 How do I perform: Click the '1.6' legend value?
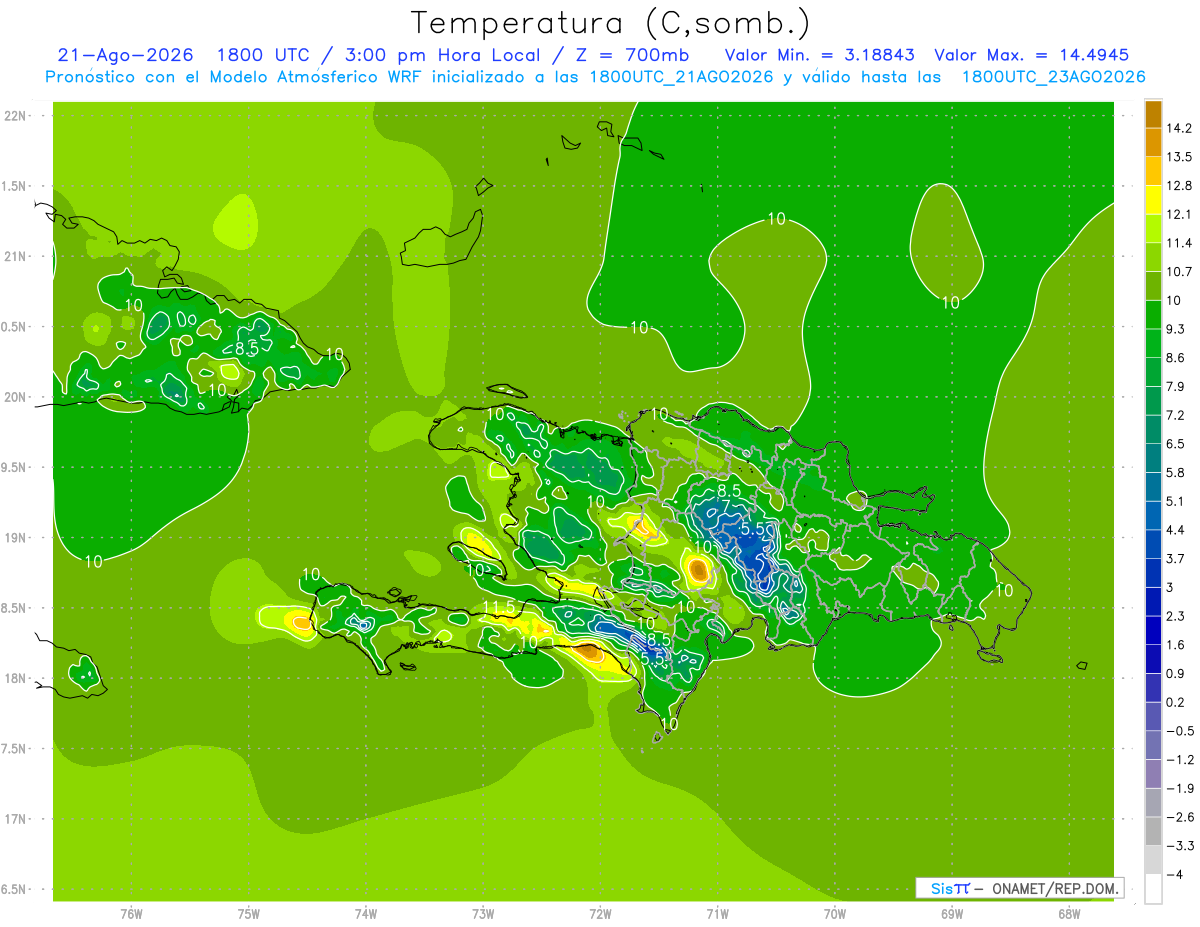(x=1175, y=645)
